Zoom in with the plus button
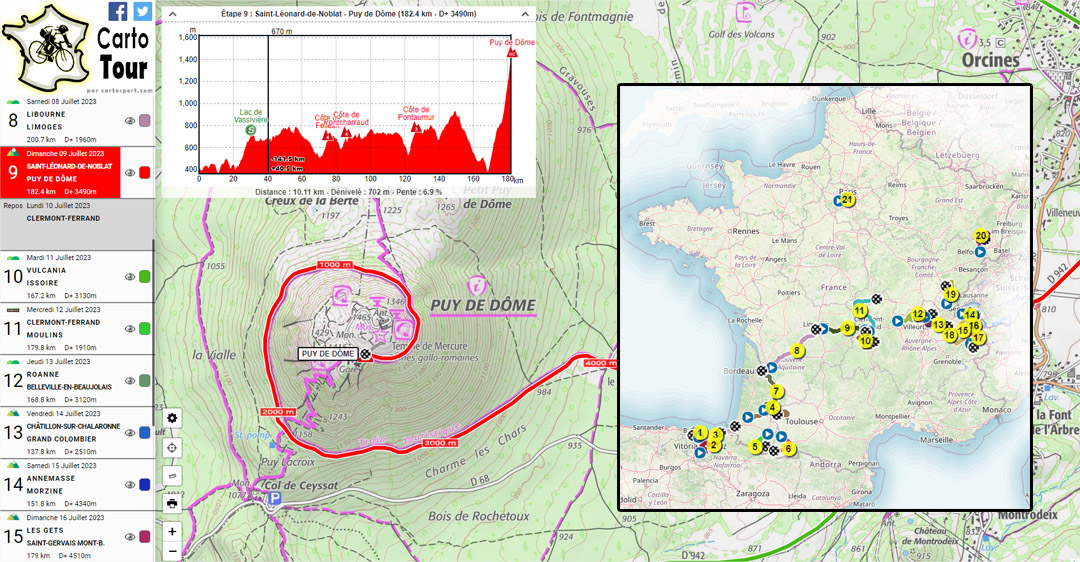Image resolution: width=1080 pixels, height=562 pixels. click(172, 532)
